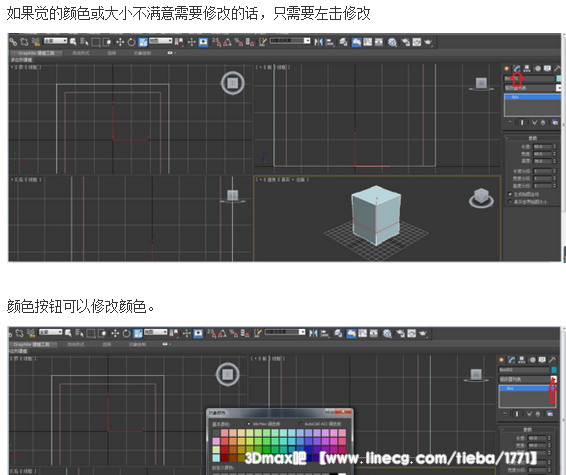Open Edit Named Selection Sets in upper screenshot
This screenshot has width=566, height=475.
point(263,42)
